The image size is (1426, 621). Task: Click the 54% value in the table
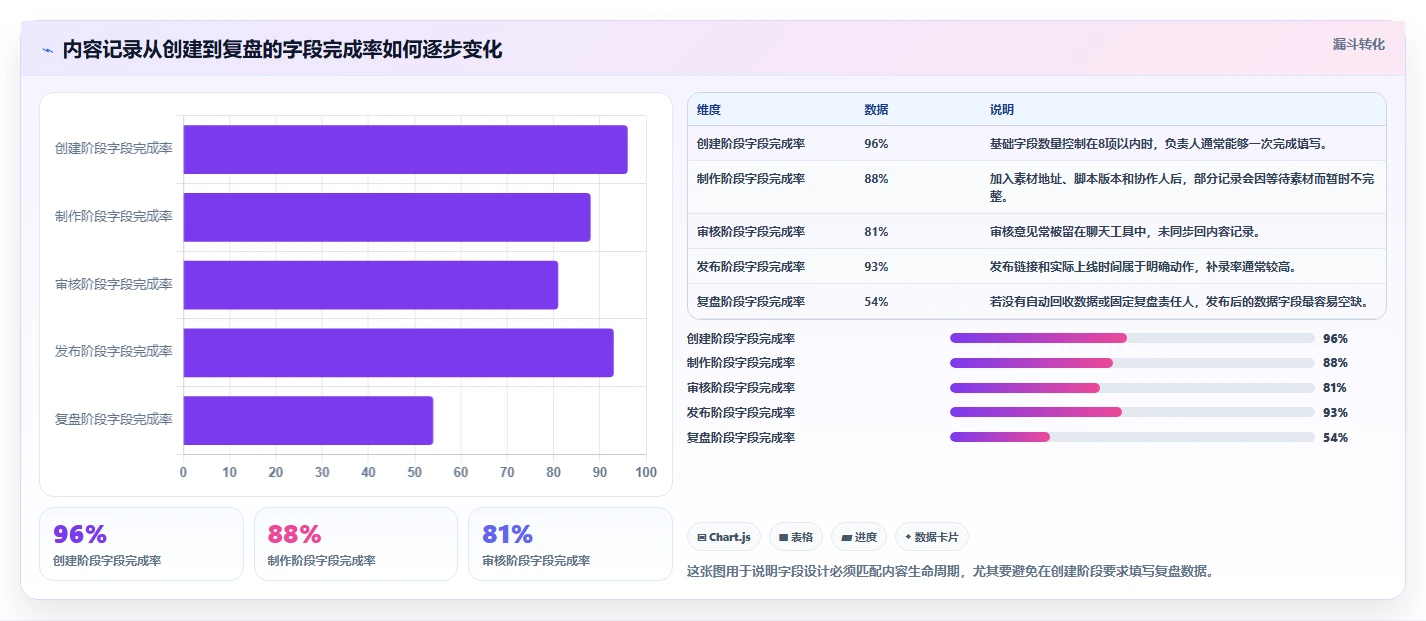[x=876, y=301]
